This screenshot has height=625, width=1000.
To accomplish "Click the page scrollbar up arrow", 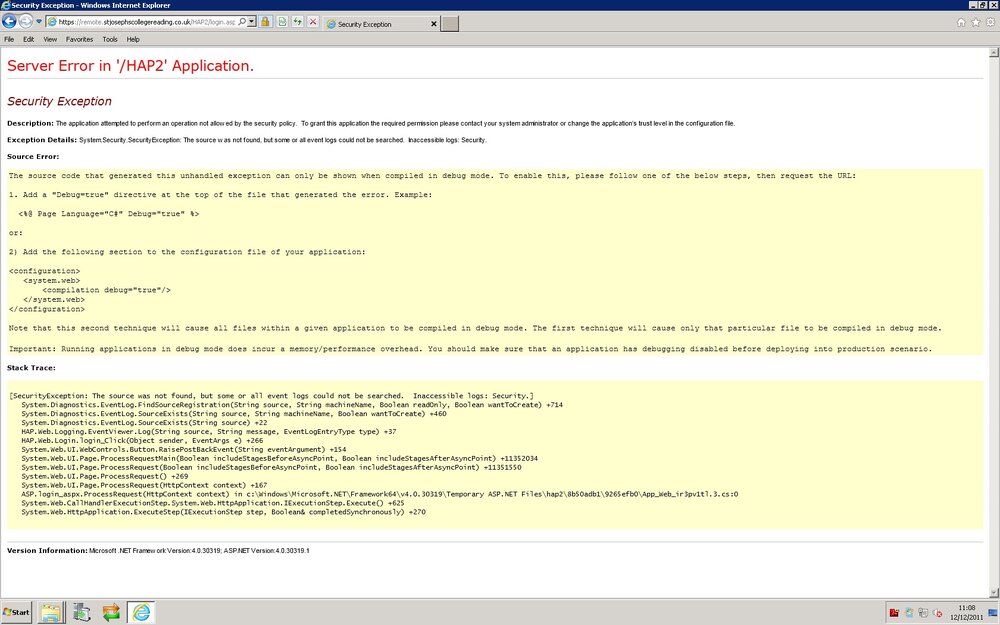I will [x=994, y=52].
